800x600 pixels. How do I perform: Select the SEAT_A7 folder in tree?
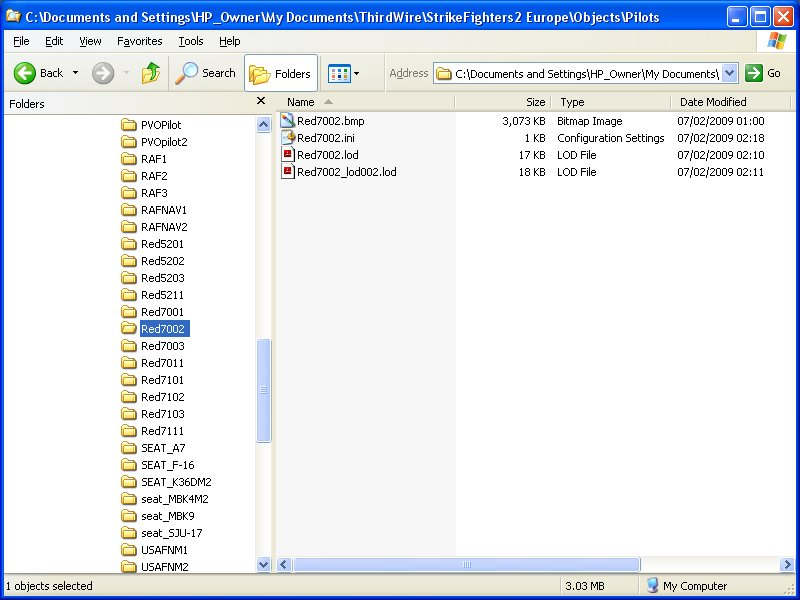(x=163, y=448)
